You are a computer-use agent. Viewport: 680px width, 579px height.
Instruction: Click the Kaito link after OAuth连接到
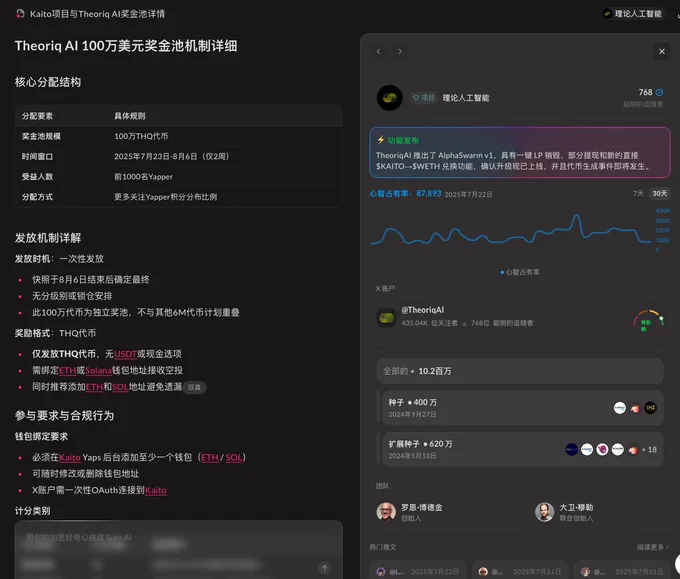tap(156, 491)
